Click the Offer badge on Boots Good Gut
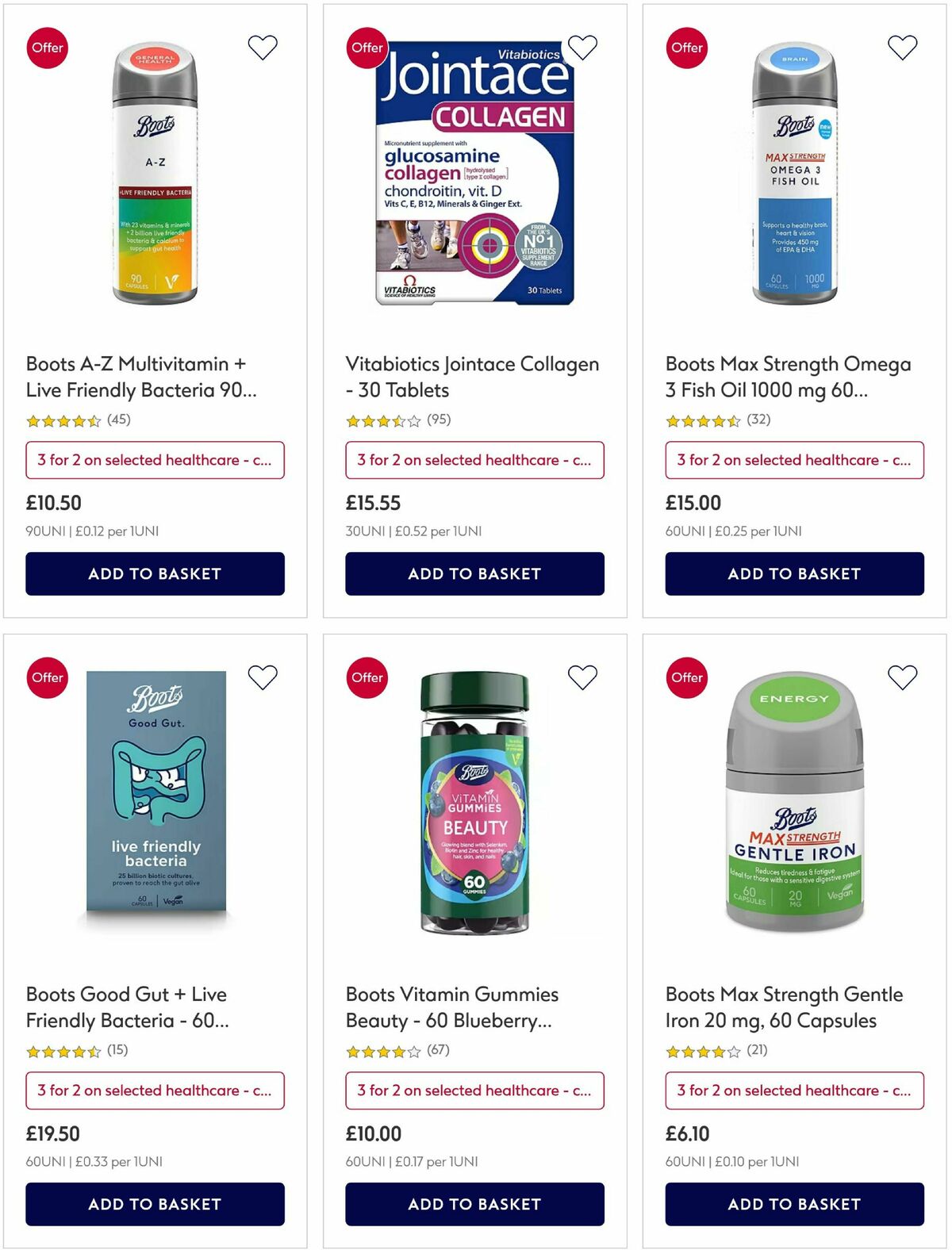952x1250 pixels. tap(48, 677)
